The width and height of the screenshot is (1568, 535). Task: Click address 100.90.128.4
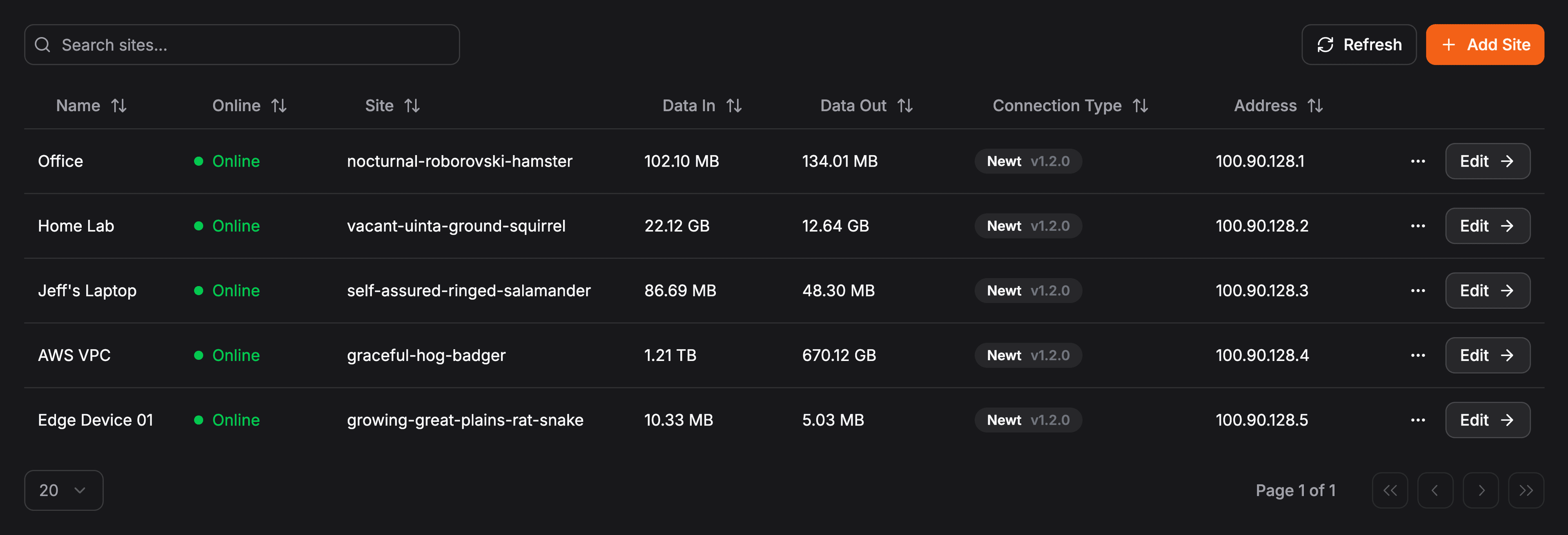point(1262,355)
